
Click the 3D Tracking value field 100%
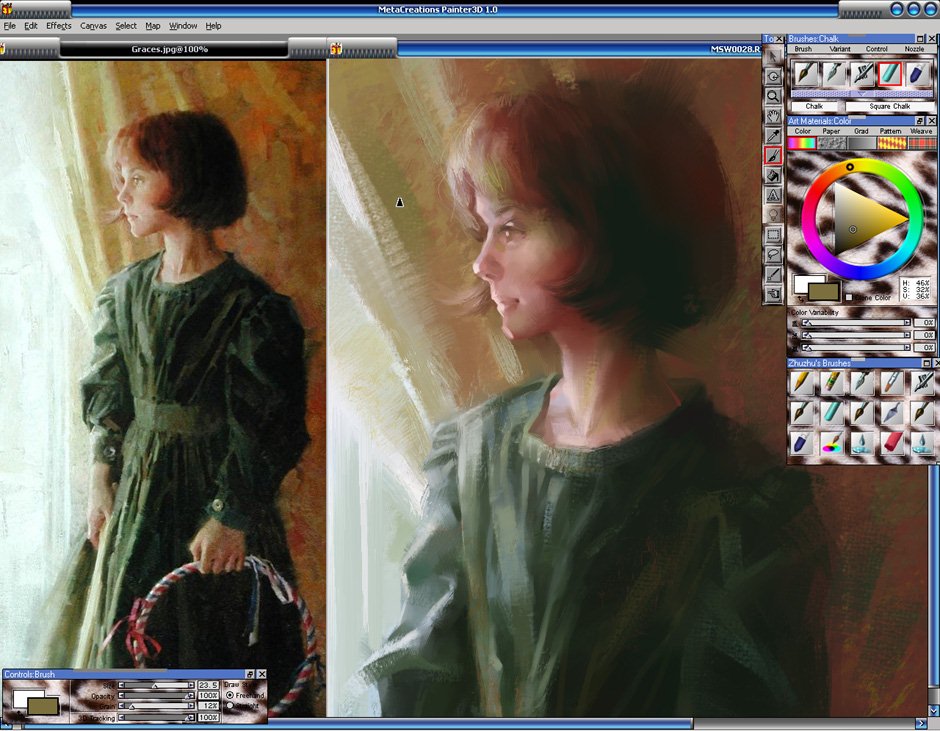coord(208,717)
